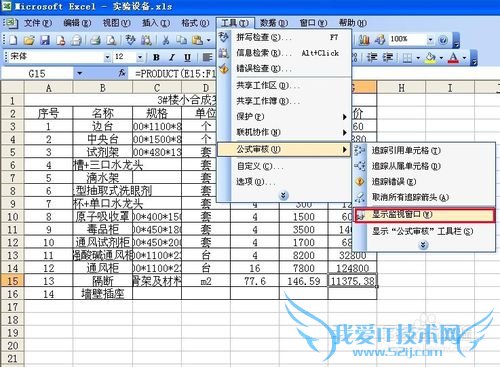Select 追踪从属单元格 in the submenu
Image resolution: width=500 pixels, height=367 pixels.
(424, 166)
